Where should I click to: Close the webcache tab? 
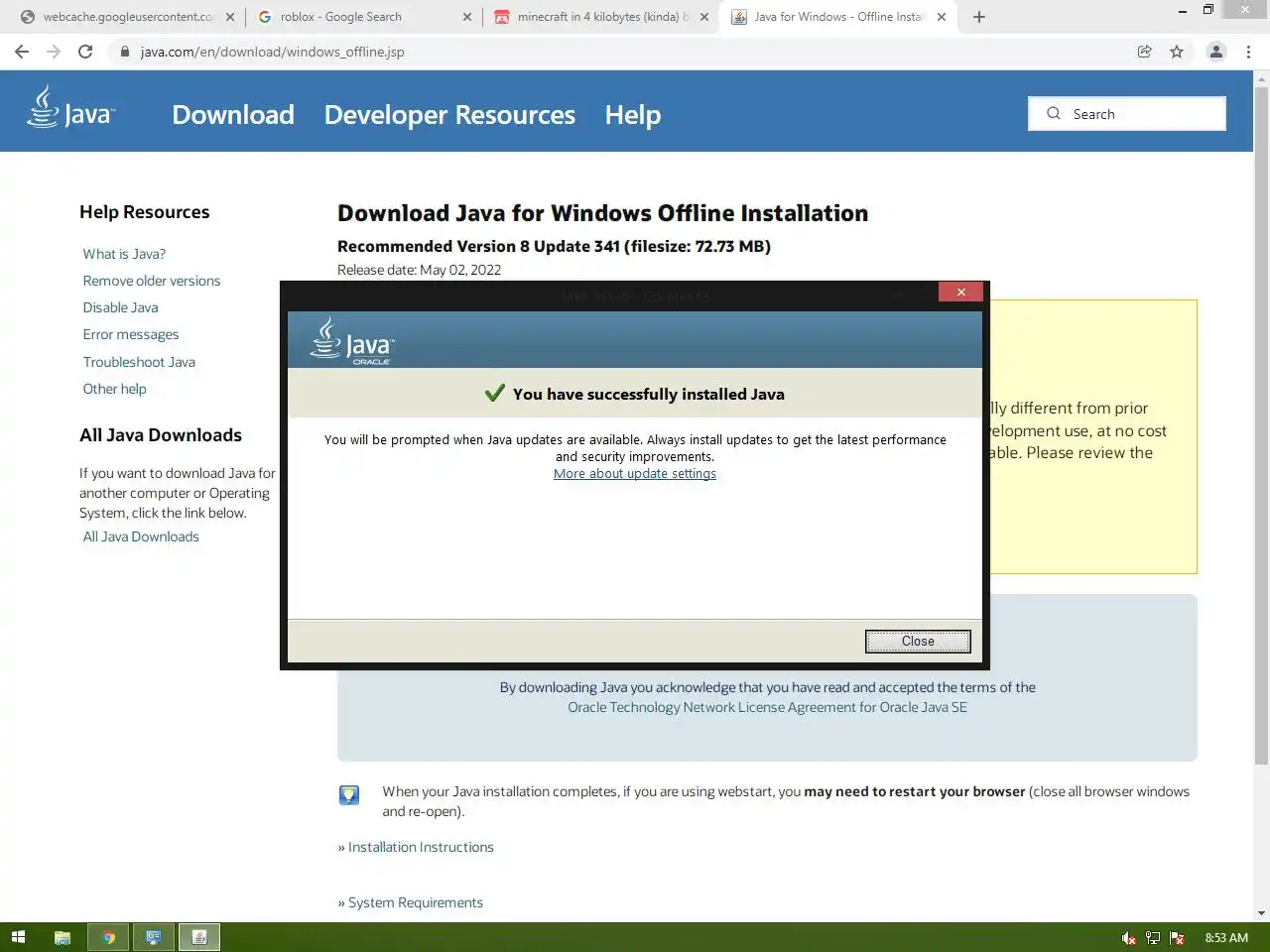tap(230, 17)
